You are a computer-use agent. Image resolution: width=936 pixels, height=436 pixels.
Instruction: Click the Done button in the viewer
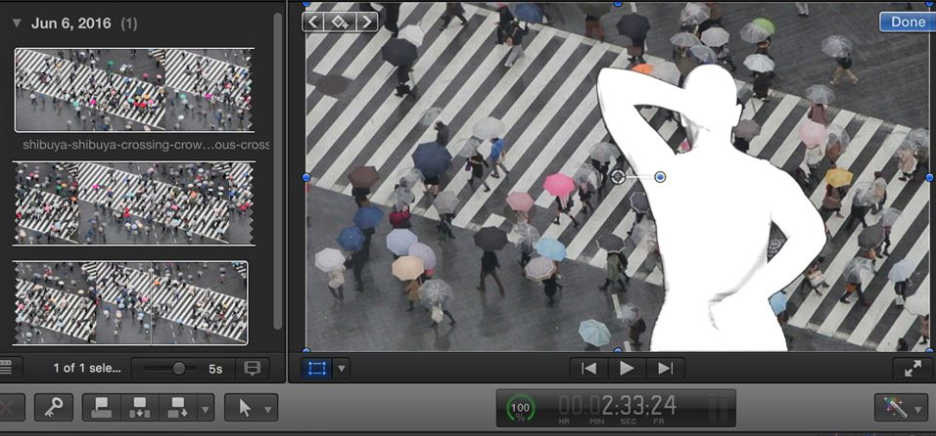[907, 21]
